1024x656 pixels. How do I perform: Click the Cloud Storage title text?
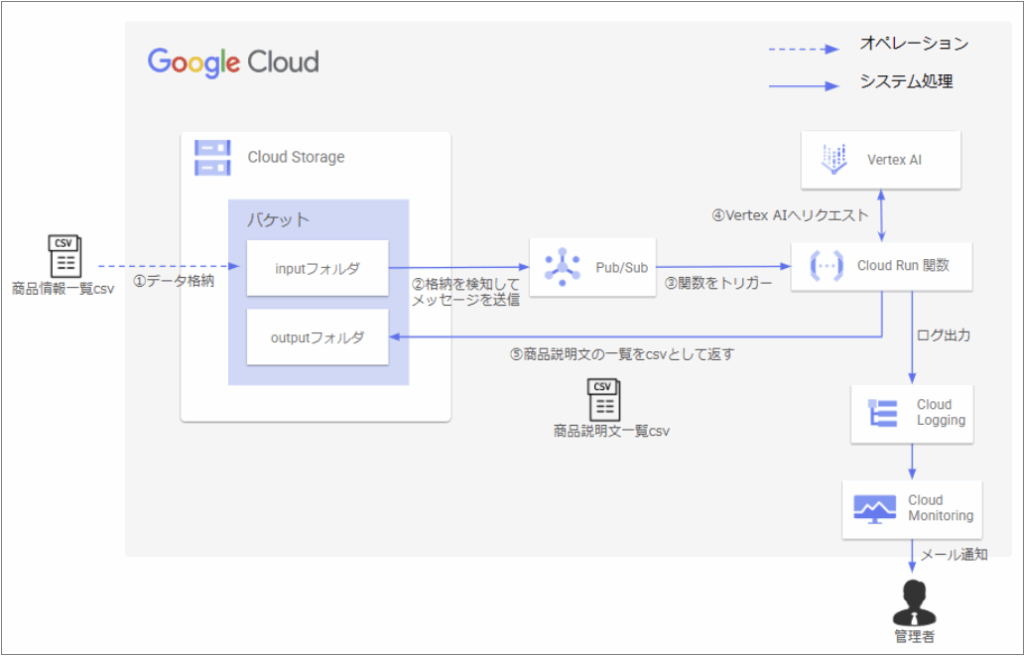(296, 157)
